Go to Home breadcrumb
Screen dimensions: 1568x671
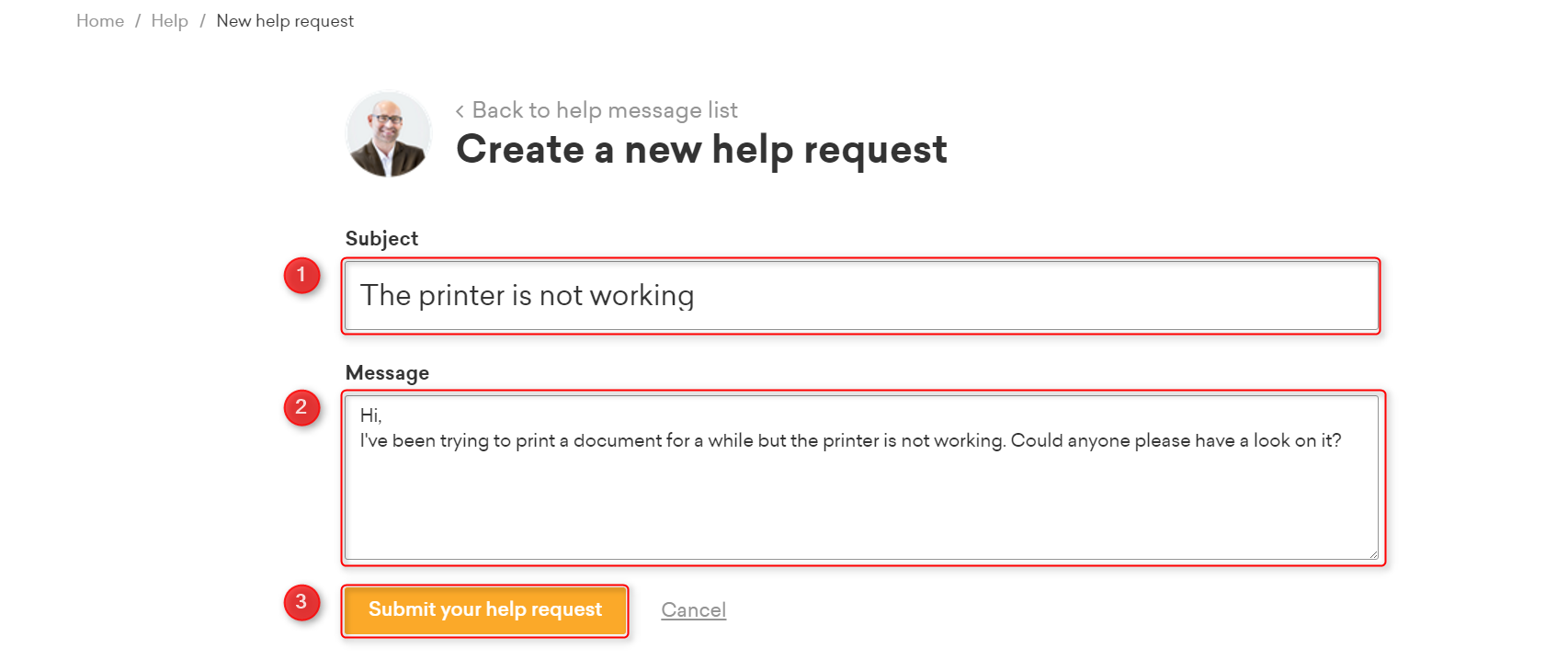pyautogui.click(x=100, y=21)
